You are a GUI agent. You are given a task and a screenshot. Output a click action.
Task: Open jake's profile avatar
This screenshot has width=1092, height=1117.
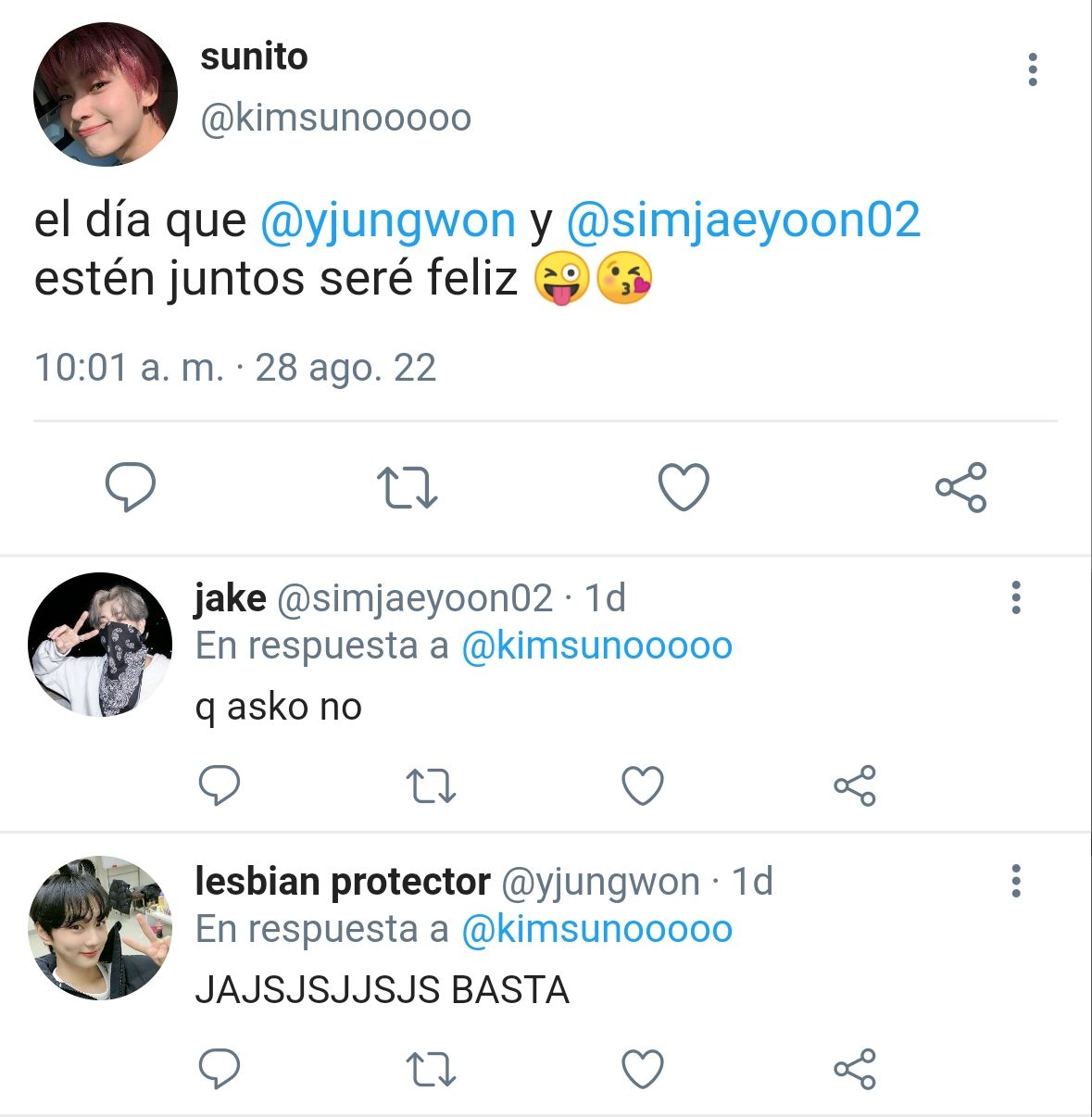pyautogui.click(x=100, y=645)
